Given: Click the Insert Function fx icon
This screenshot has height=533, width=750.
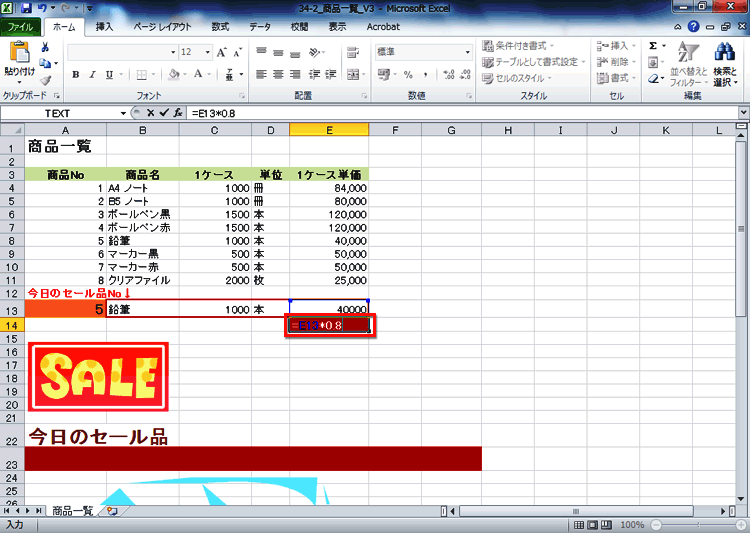Looking at the screenshot, I should click(178, 113).
